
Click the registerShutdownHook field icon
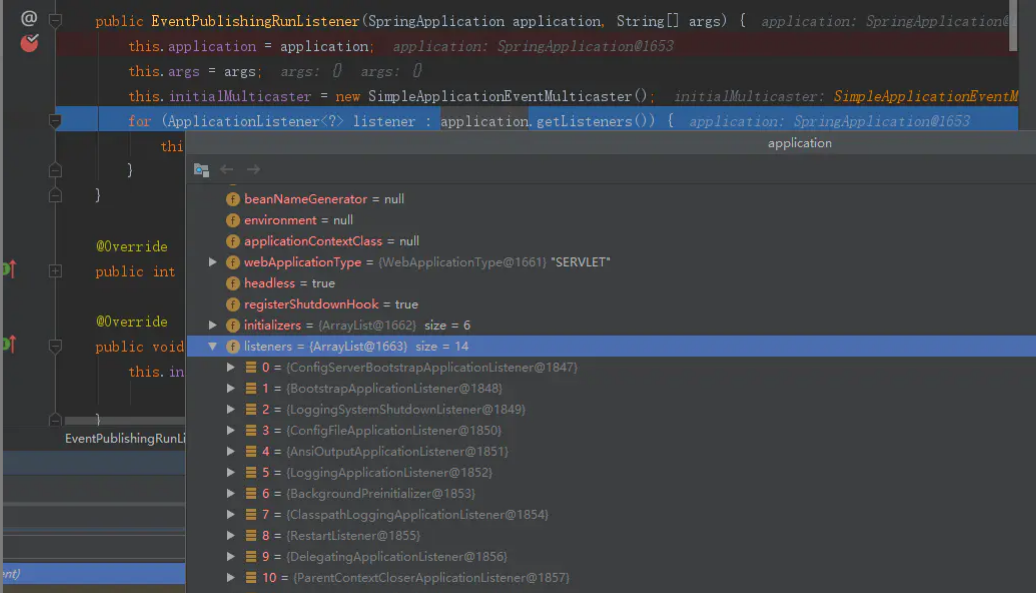pos(233,304)
